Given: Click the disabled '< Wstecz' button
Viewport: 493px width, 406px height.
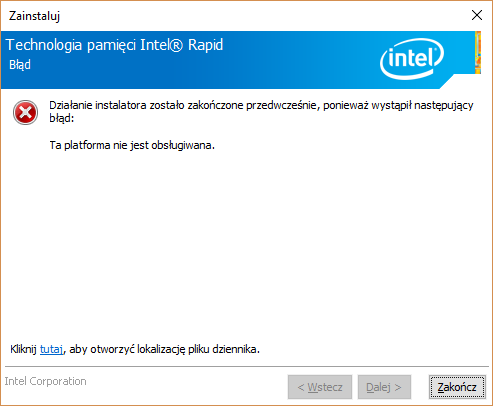Looking at the screenshot, I should (x=320, y=387).
